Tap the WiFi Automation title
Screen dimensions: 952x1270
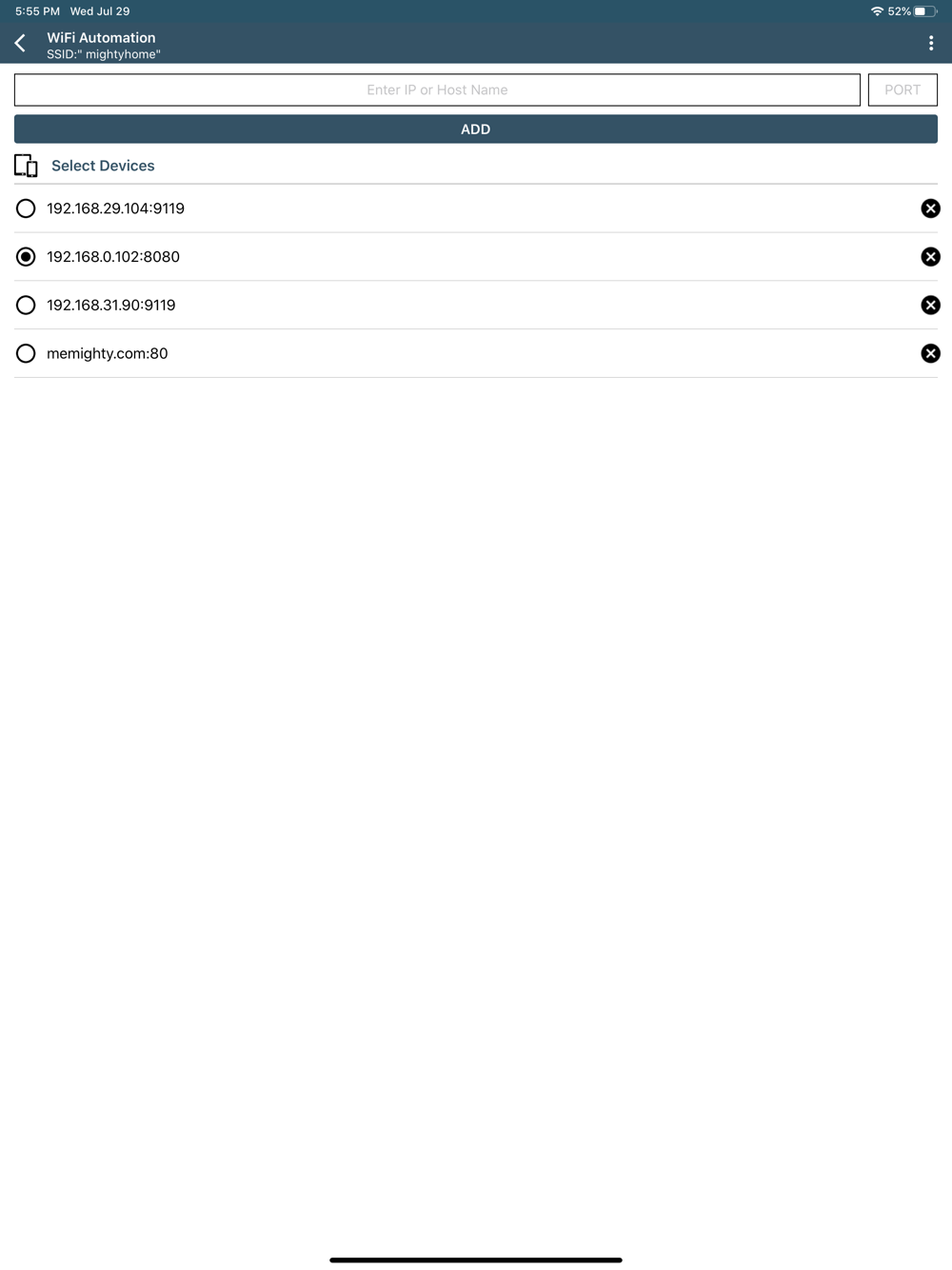[101, 38]
